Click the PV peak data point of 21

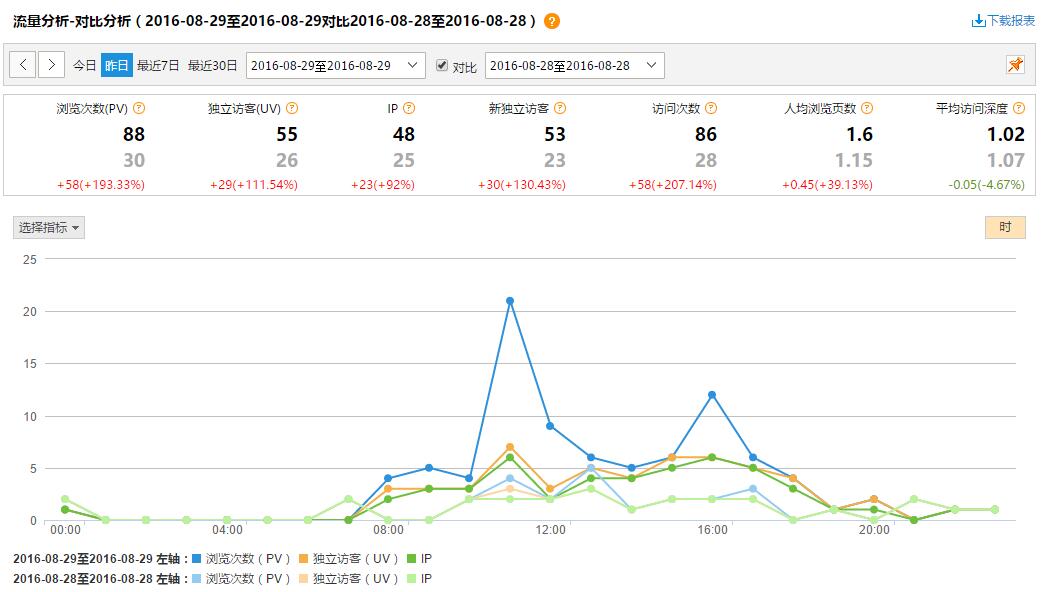pyautogui.click(x=510, y=300)
